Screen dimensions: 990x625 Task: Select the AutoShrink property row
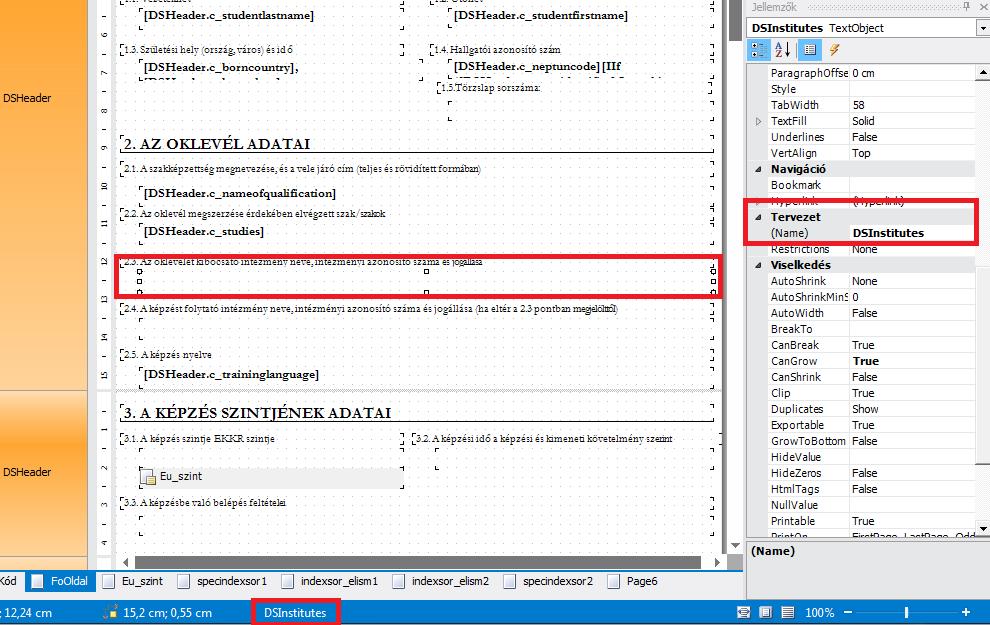pos(871,281)
